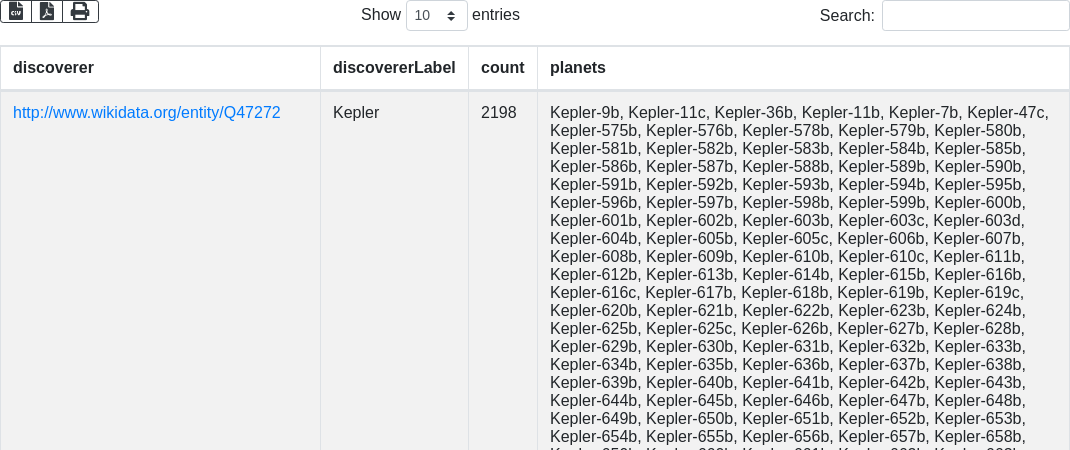Click the print table icon
This screenshot has height=450, width=1070.
coord(80,11)
